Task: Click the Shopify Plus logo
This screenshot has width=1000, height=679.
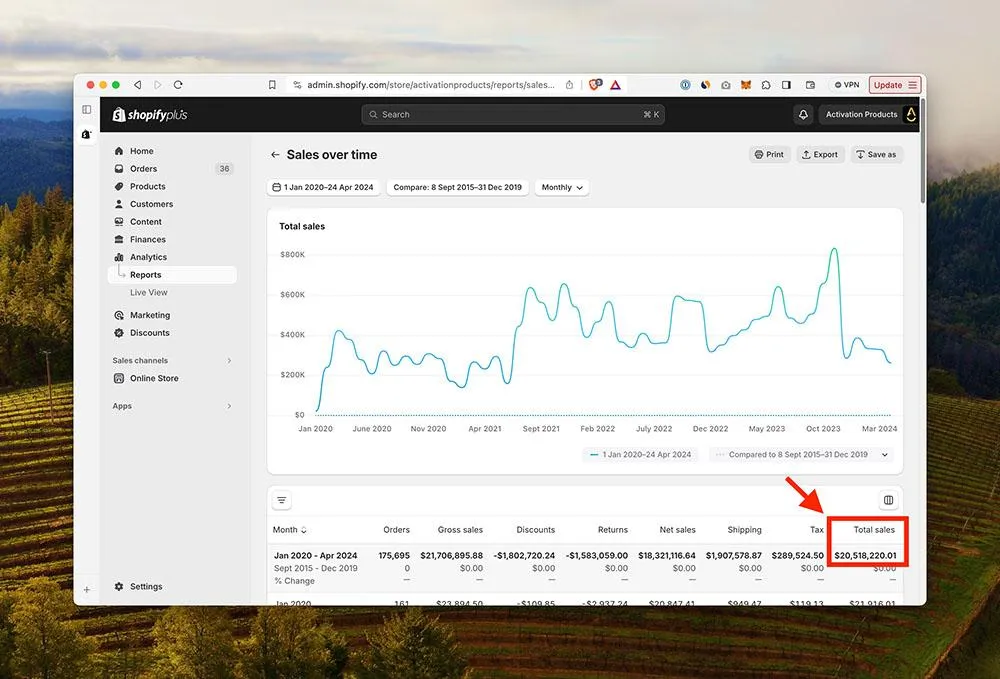Action: 150,115
